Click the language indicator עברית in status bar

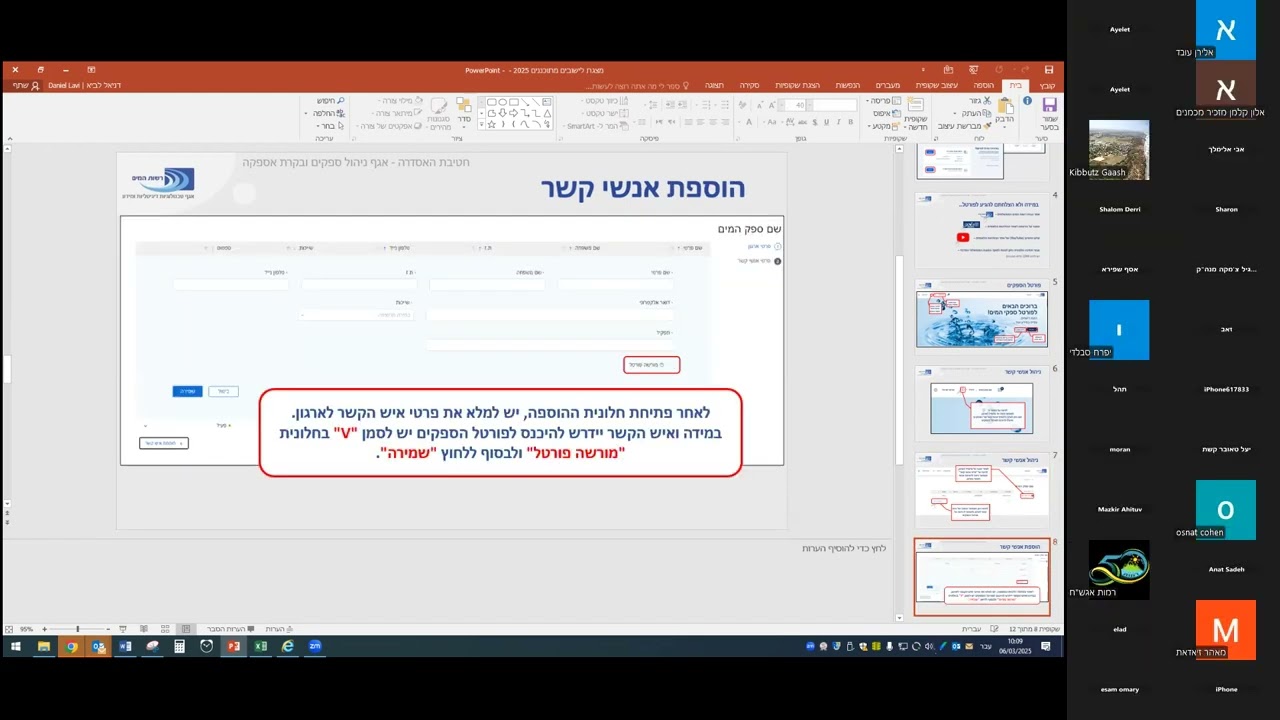971,629
